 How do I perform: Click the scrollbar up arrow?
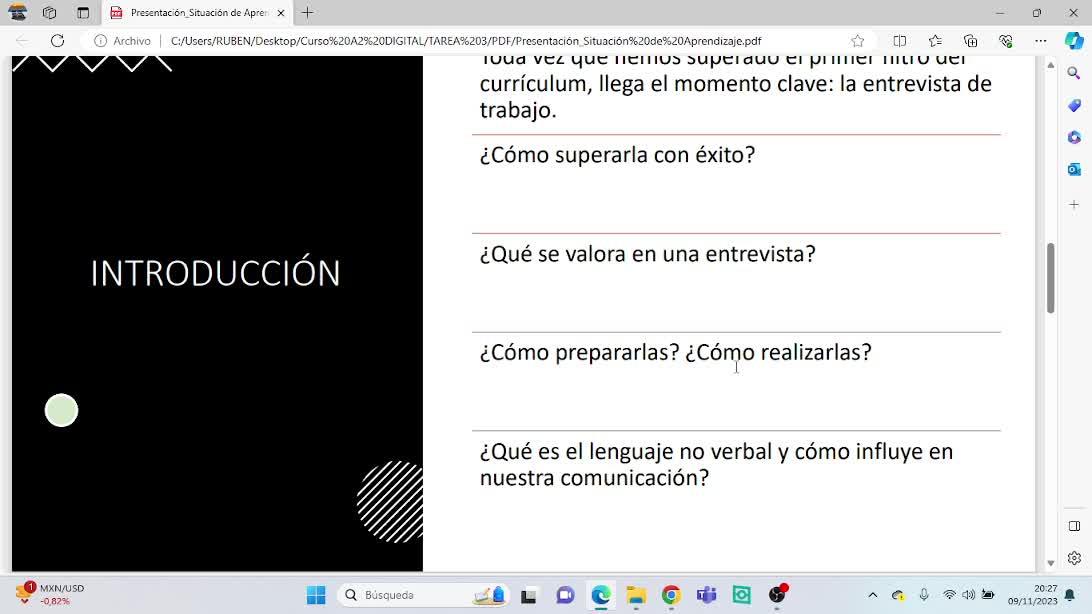click(1050, 65)
